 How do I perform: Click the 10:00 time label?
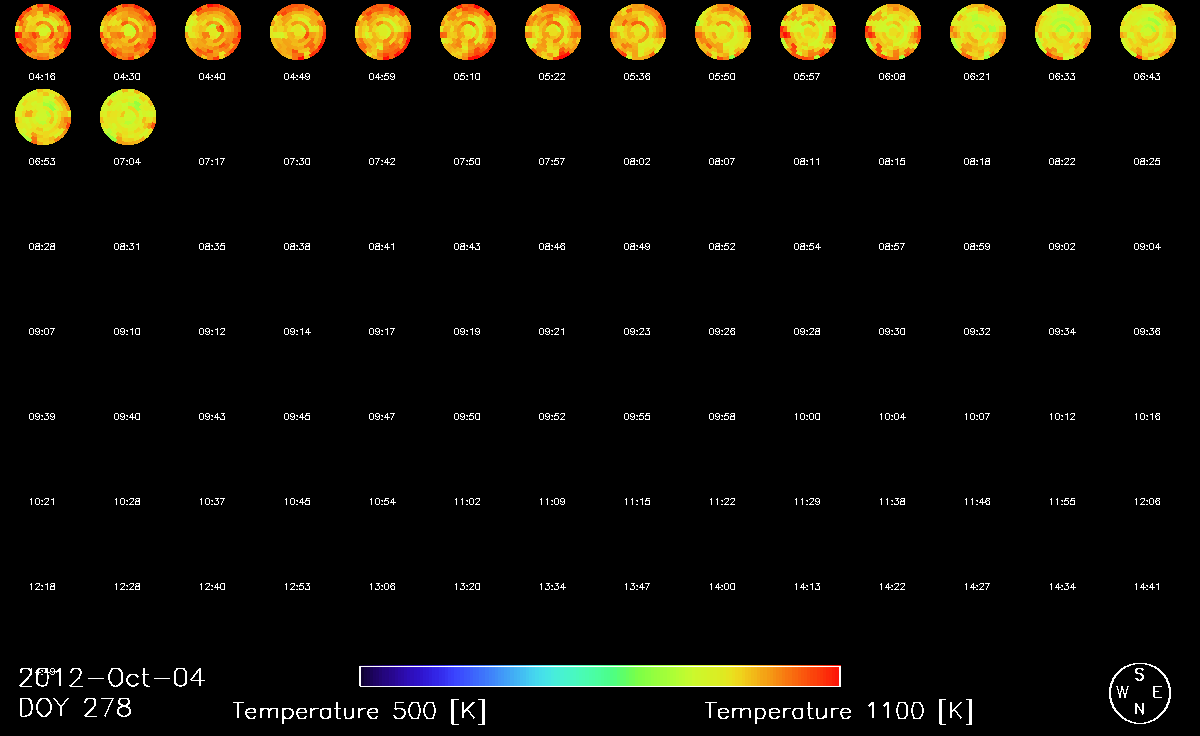(x=807, y=416)
